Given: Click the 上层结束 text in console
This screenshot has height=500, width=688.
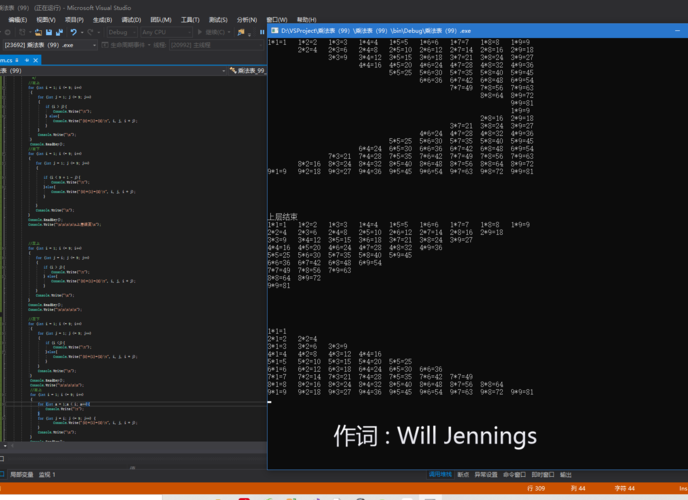Looking at the screenshot, I should [x=283, y=217].
